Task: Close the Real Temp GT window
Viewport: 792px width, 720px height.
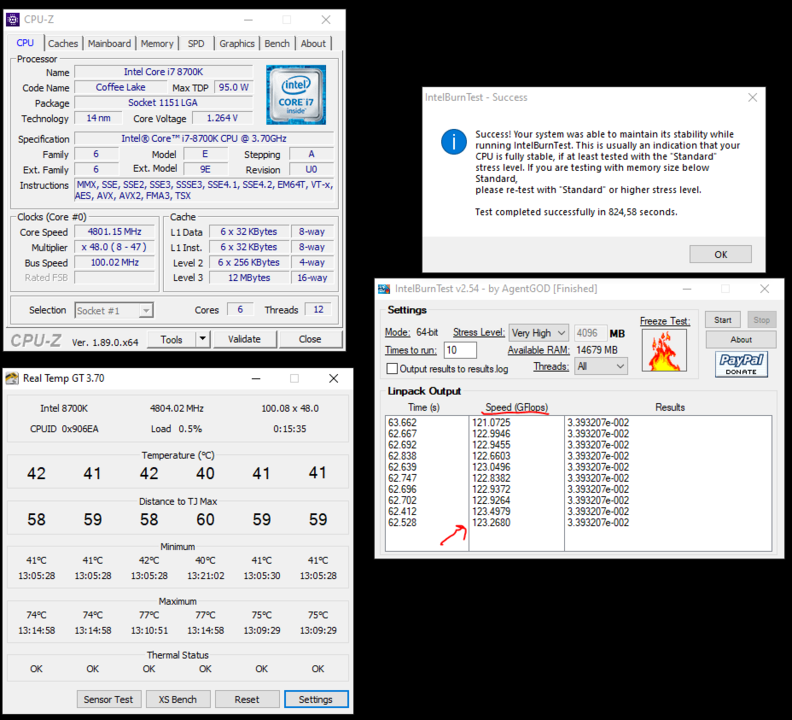Action: coord(333,378)
